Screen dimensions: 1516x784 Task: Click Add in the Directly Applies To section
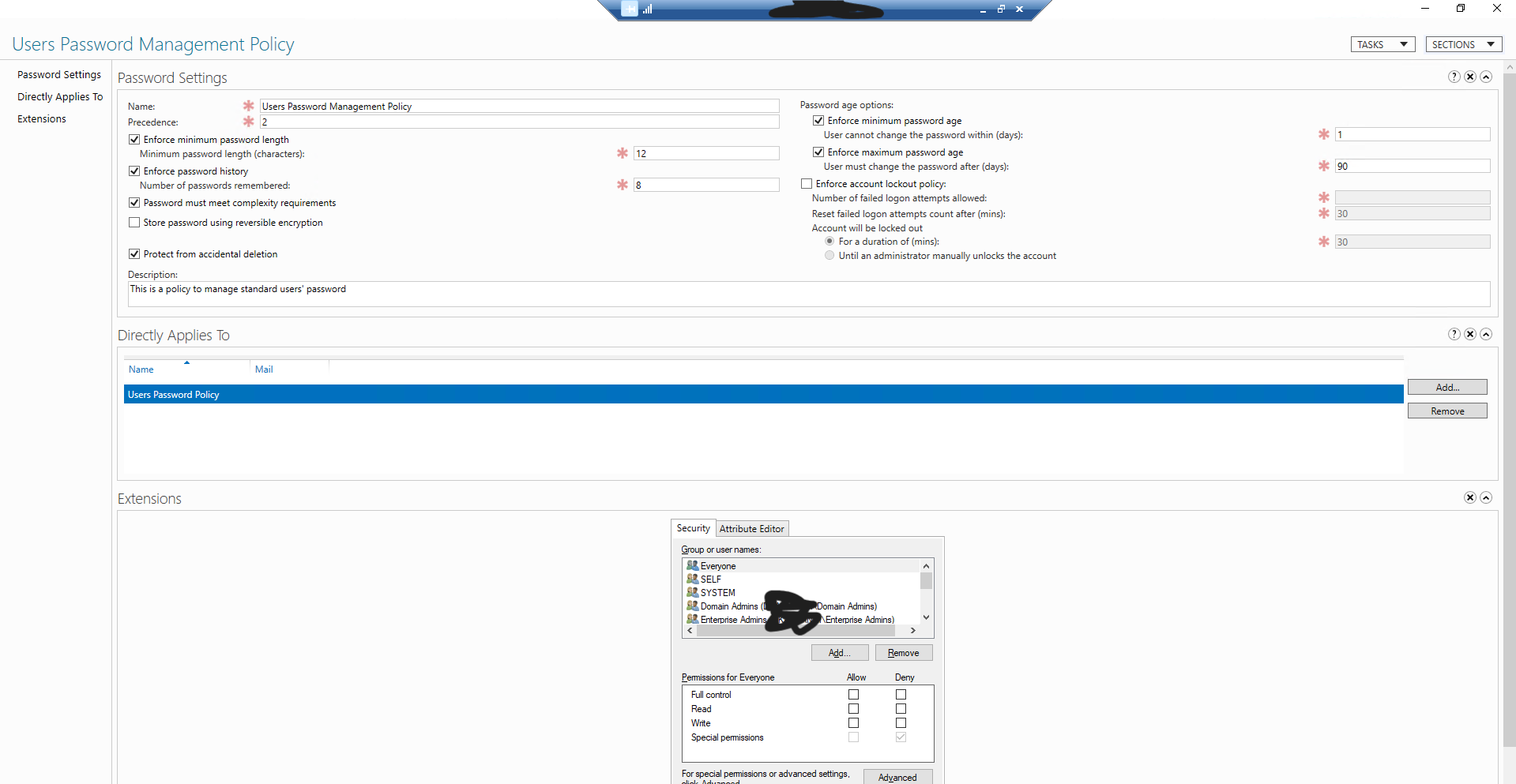[x=1446, y=387]
